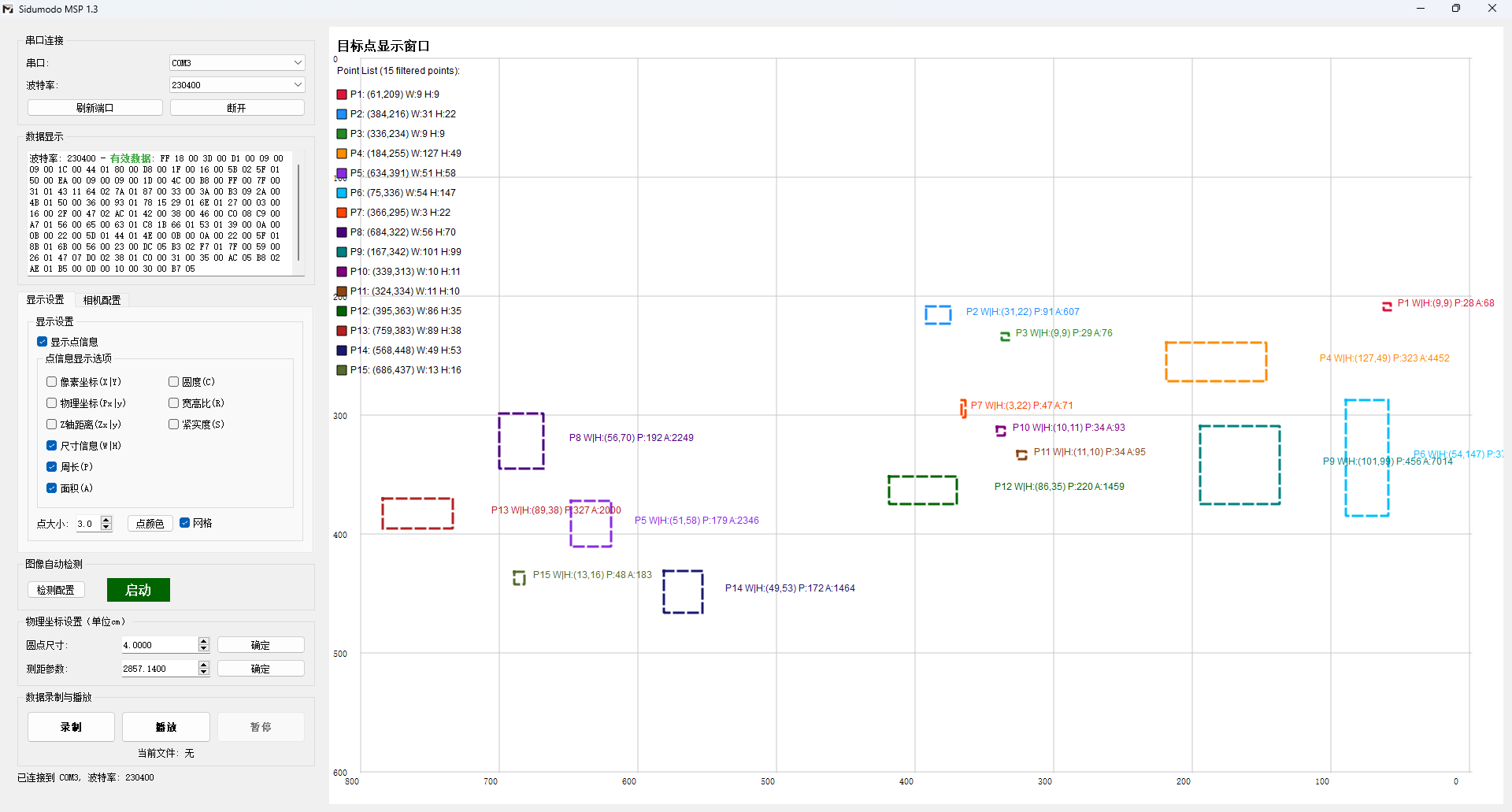Switch to the 显示设置 tab
This screenshot has width=1512, height=812.
pos(45,300)
